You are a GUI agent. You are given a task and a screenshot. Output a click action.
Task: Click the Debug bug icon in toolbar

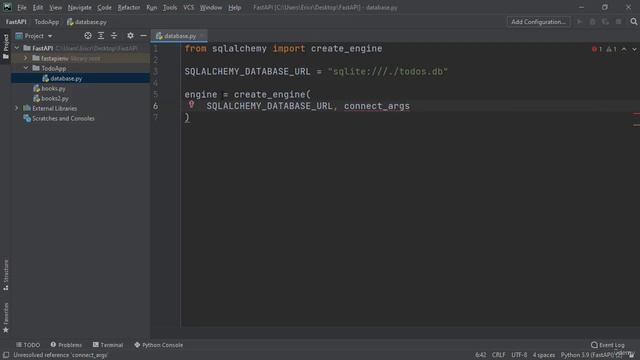coord(592,22)
